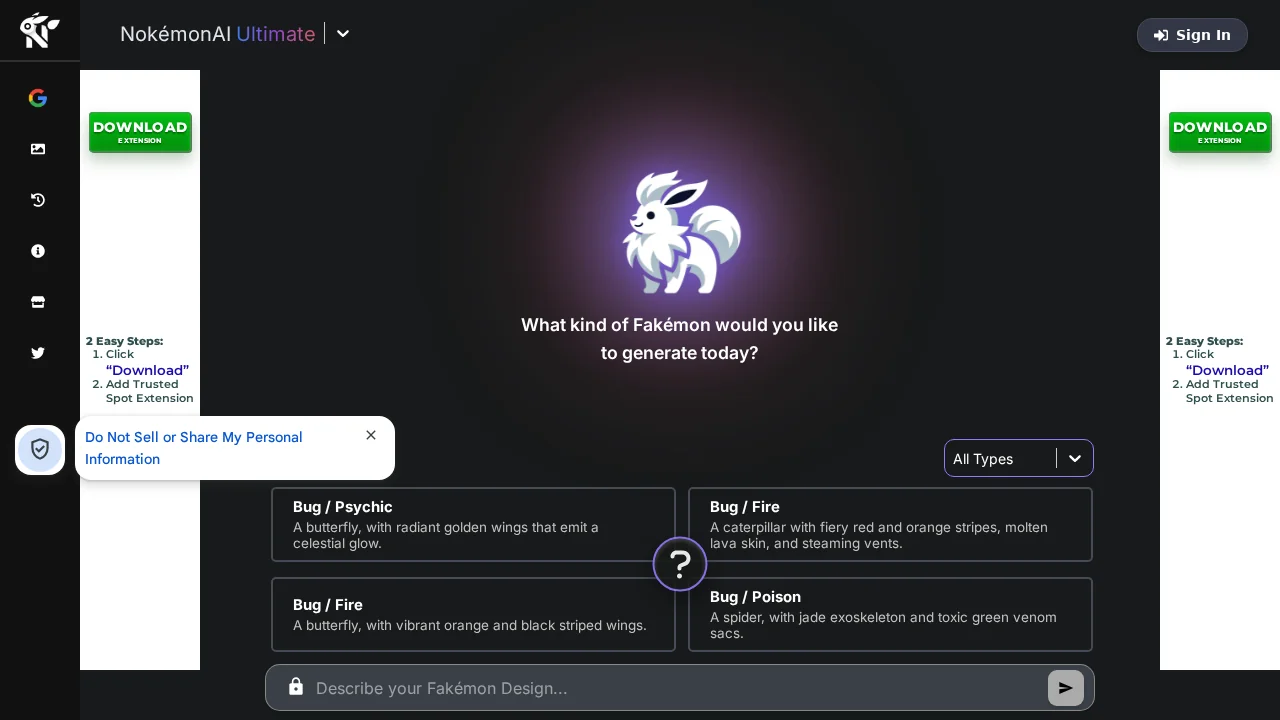Select the Bug / Psychic butterfly suggestion
This screenshot has height=720, width=1280.
coord(473,524)
